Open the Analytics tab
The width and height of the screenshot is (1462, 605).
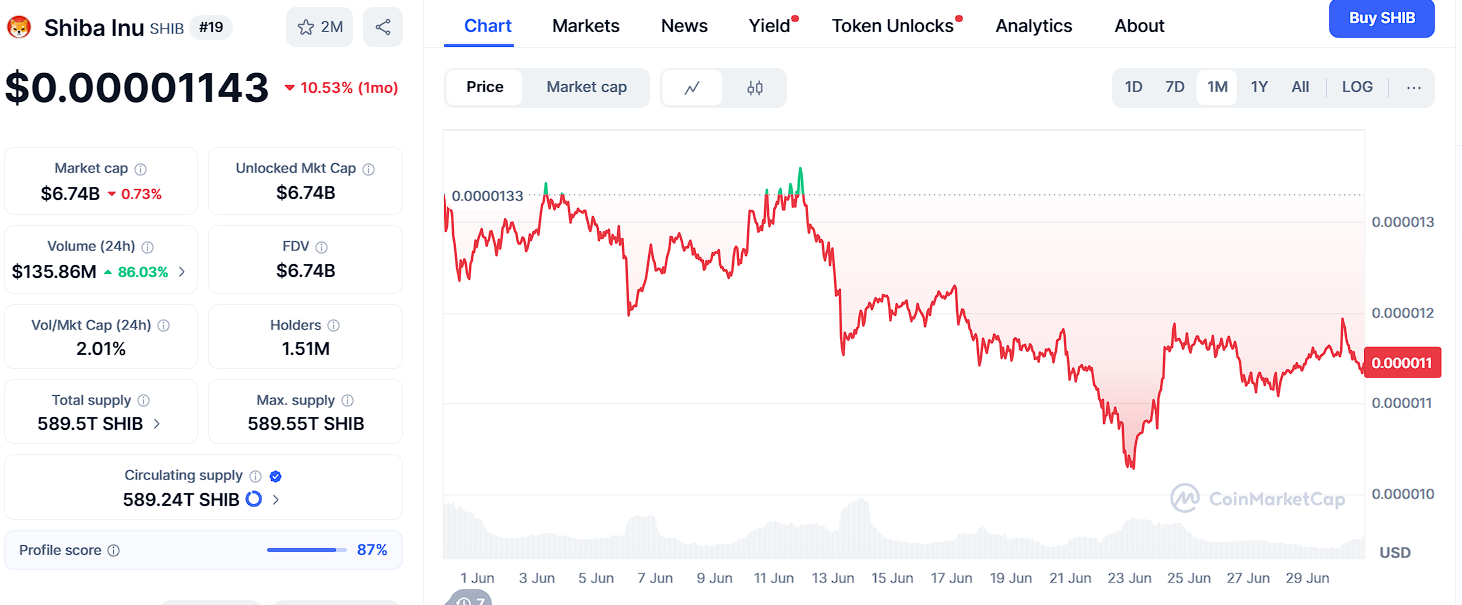(1034, 26)
